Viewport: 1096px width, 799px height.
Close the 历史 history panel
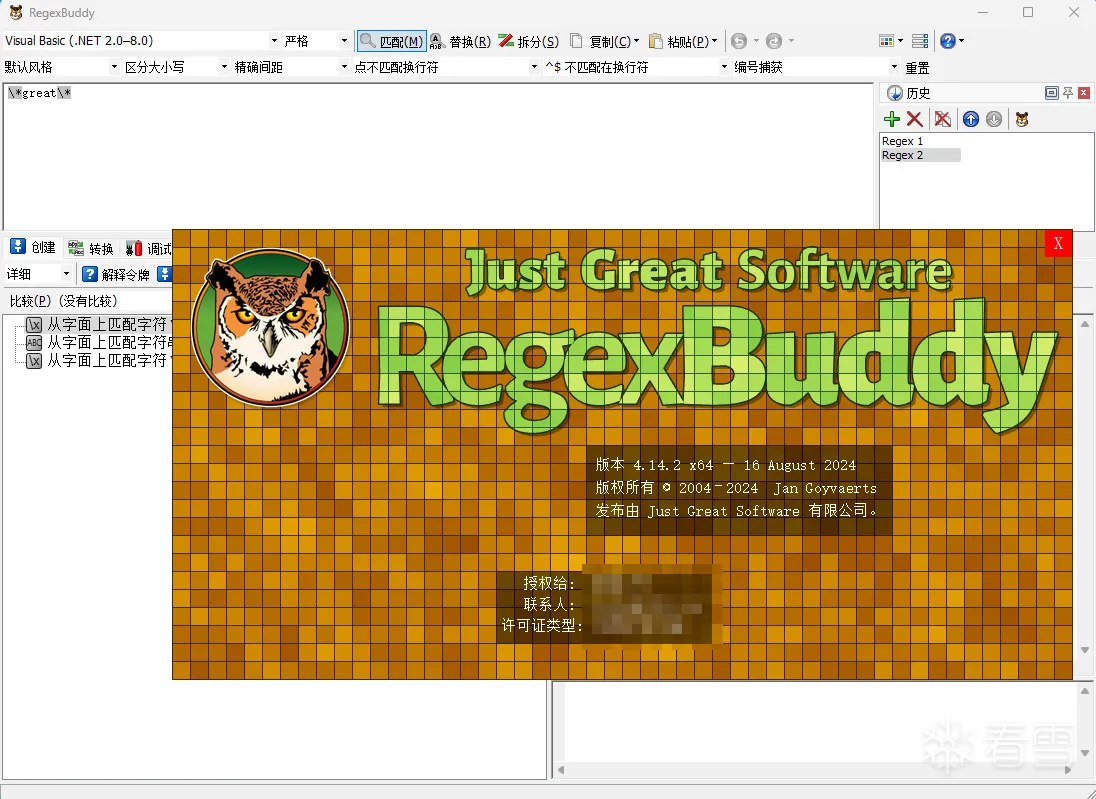pyautogui.click(x=1084, y=93)
